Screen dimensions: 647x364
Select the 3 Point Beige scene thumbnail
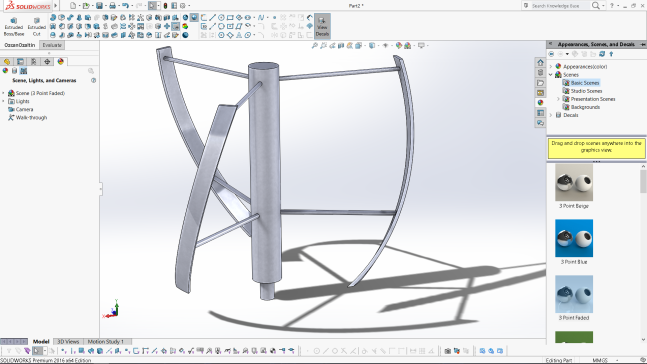[574, 182]
